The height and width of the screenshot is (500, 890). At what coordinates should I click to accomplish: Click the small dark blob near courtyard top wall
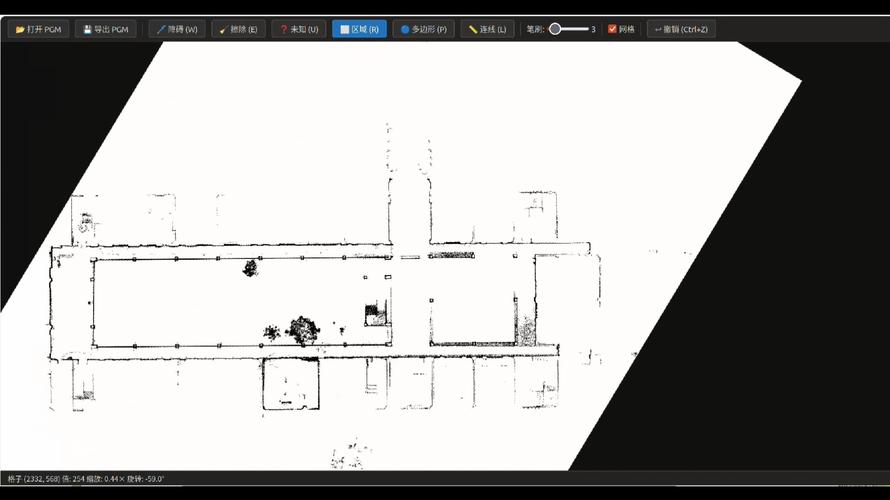(250, 268)
